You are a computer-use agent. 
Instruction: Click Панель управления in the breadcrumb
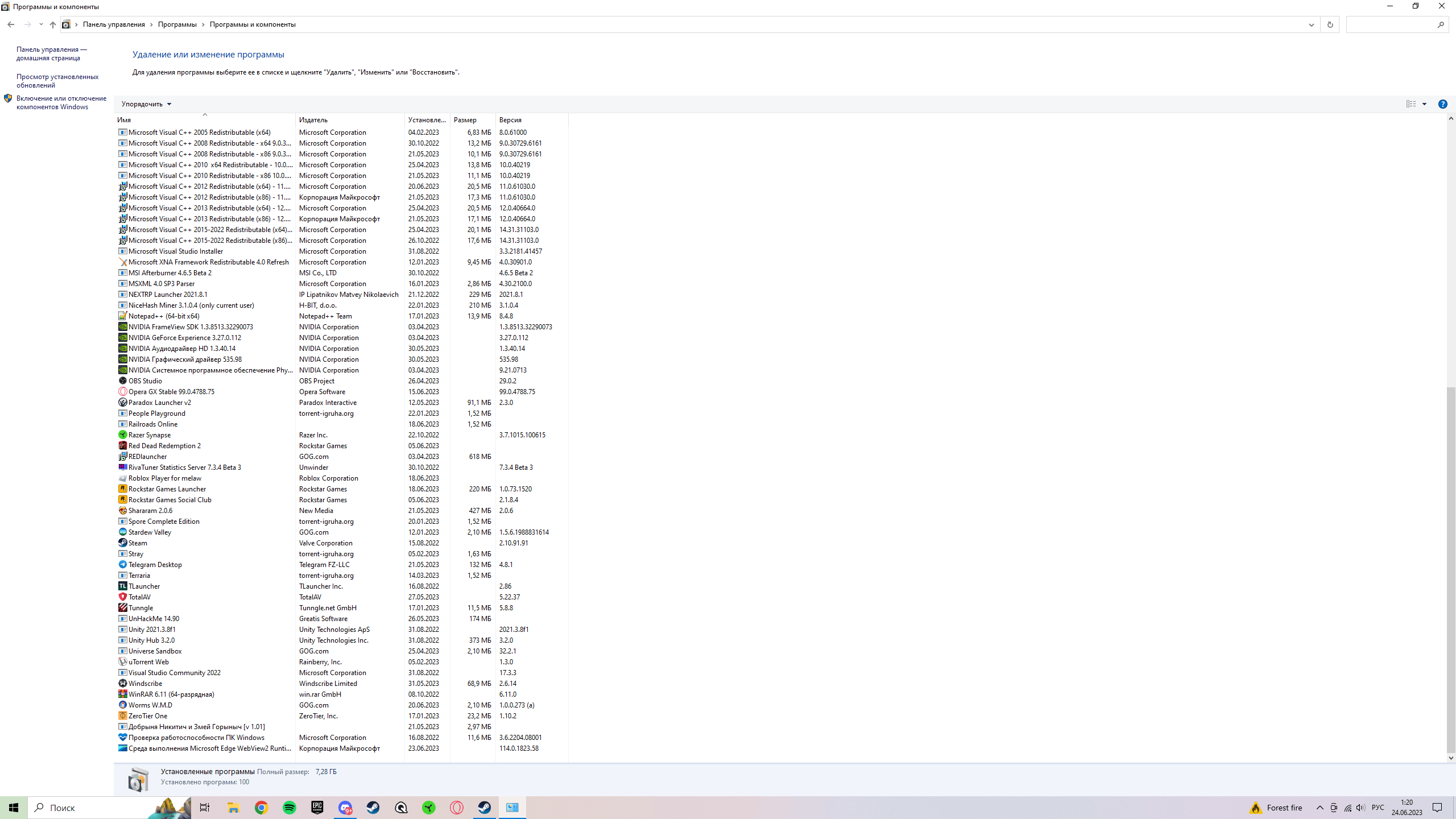114,24
